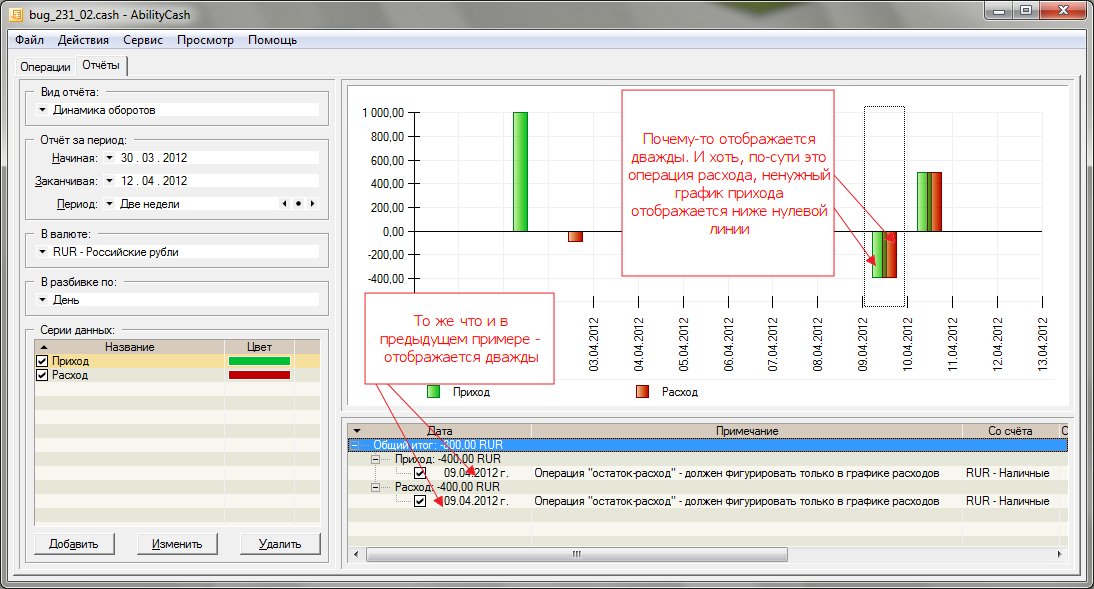Switch to the Операции tab
The width and height of the screenshot is (1094, 589).
[45, 66]
